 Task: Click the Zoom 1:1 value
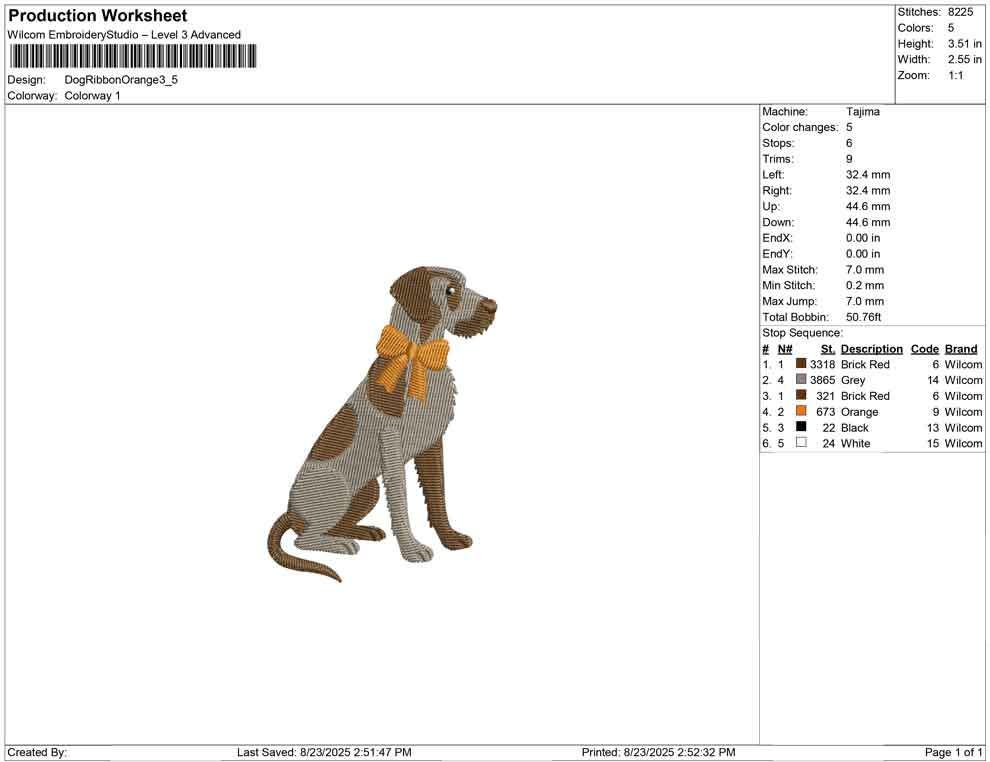(955, 74)
